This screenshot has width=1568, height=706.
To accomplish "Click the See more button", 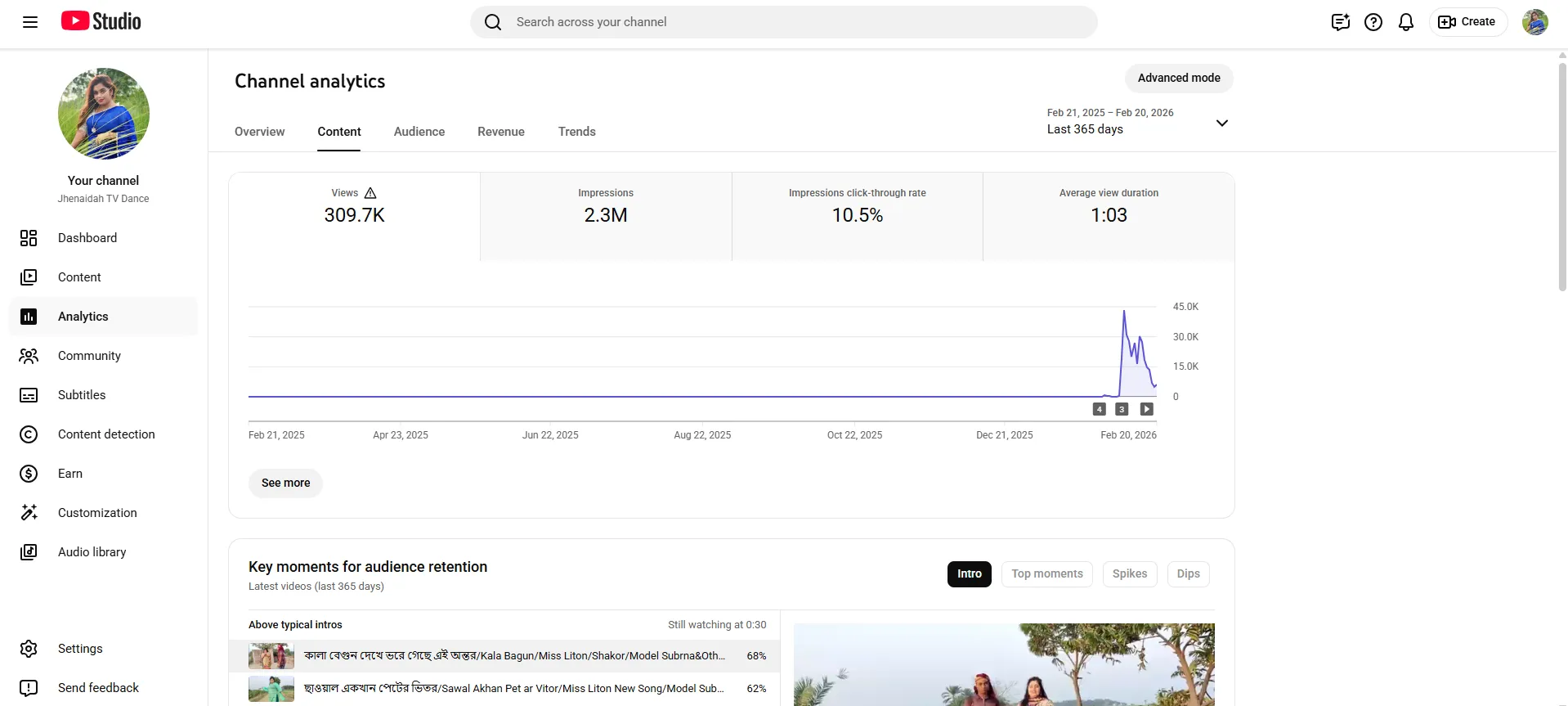I will coord(285,483).
